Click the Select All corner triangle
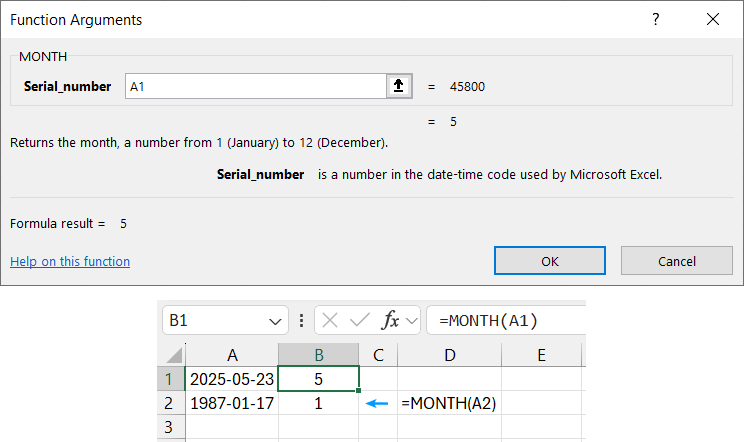Image resolution: width=744 pixels, height=442 pixels. coord(173,355)
